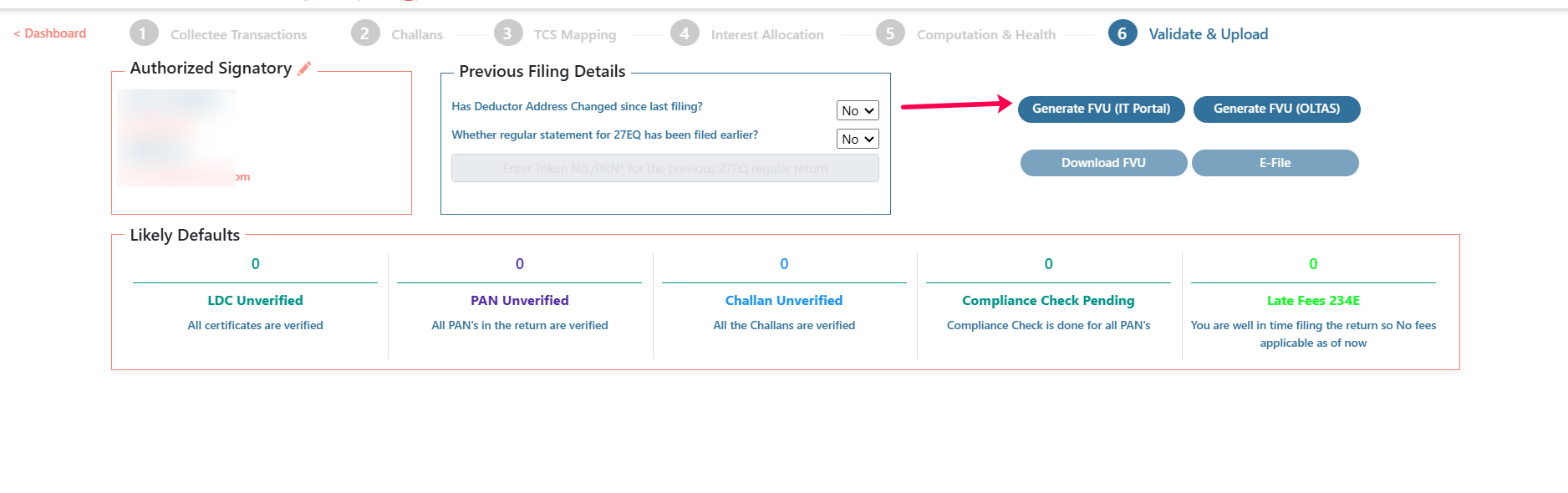The width and height of the screenshot is (1568, 493).
Task: Select the Late Fees 234E heading
Action: coord(1314,300)
